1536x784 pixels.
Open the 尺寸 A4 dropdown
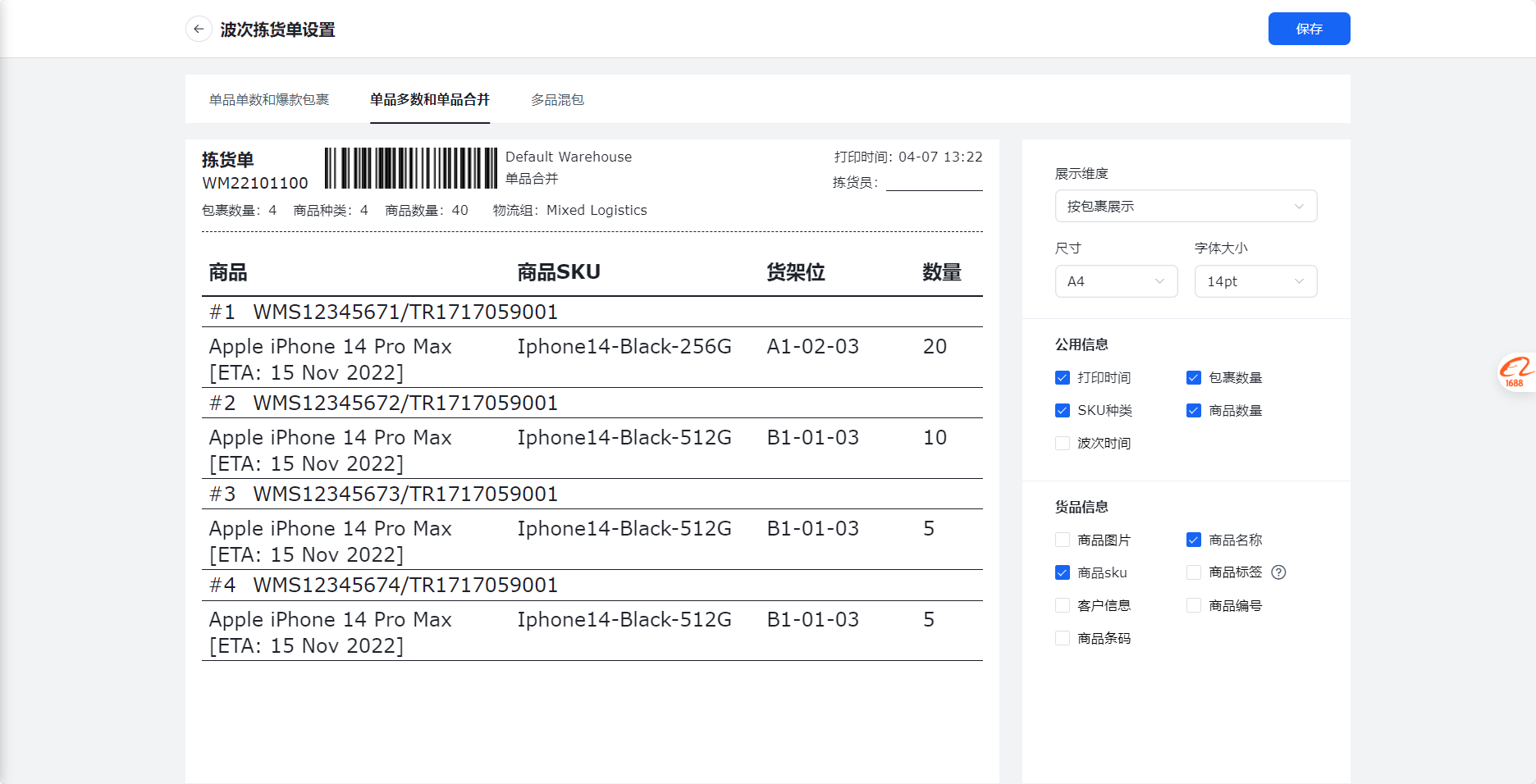click(x=1116, y=281)
